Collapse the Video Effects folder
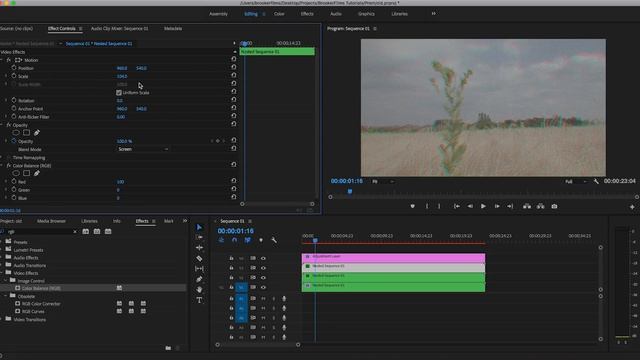 click(2, 273)
